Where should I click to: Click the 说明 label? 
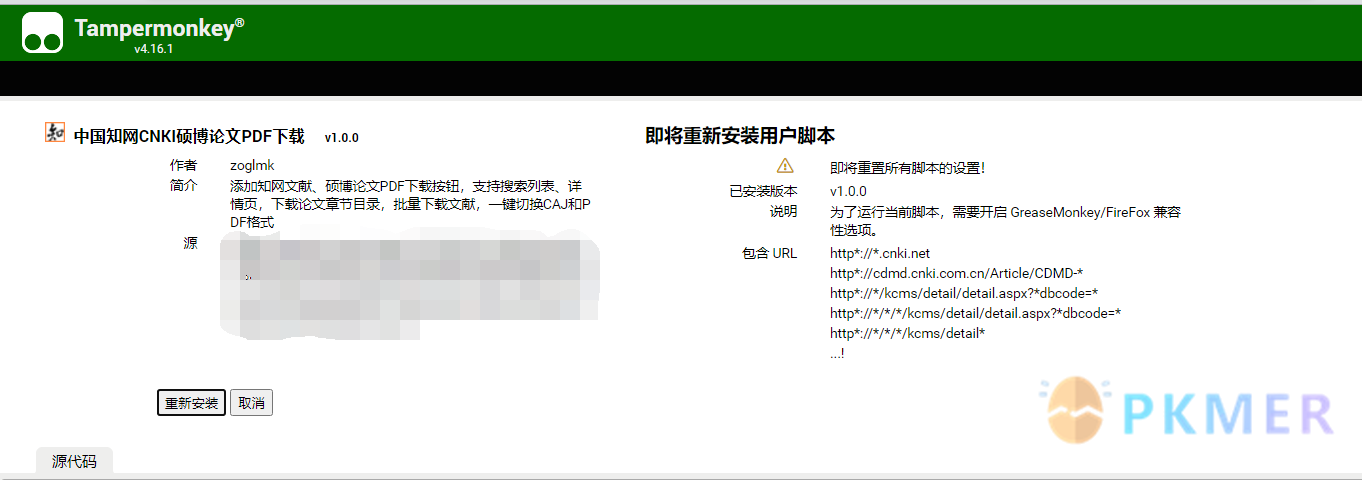click(783, 212)
